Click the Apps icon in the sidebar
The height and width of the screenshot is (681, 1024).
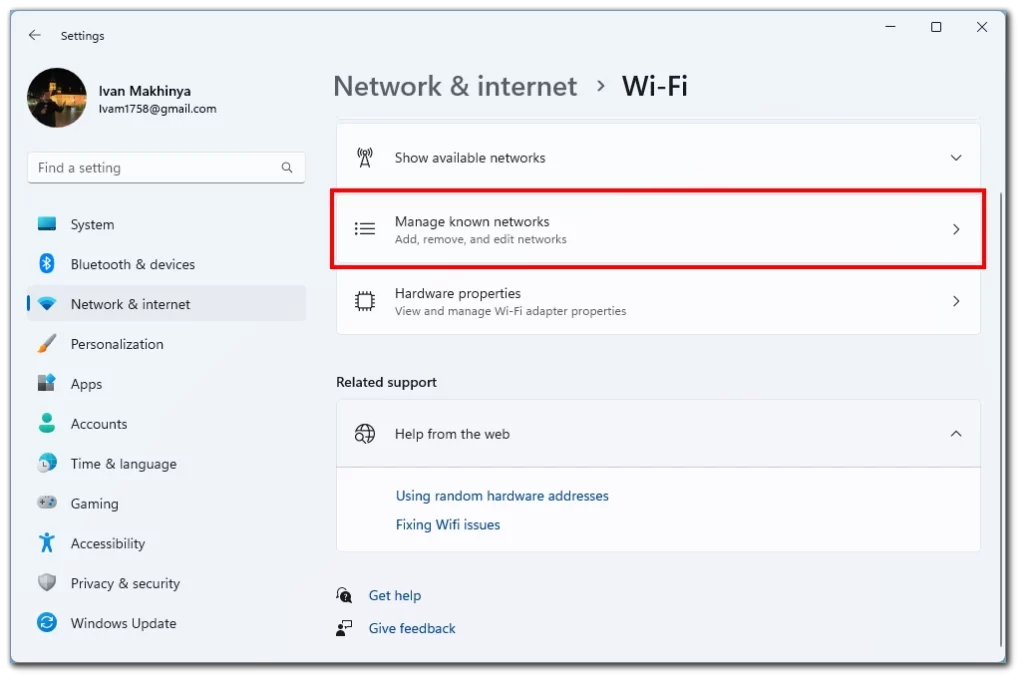click(47, 383)
